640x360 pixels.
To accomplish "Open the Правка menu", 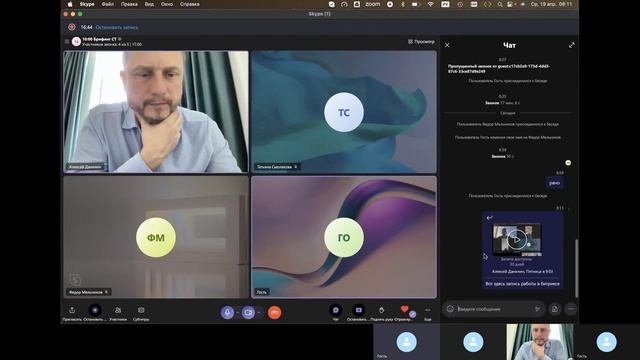I will tap(129, 4).
